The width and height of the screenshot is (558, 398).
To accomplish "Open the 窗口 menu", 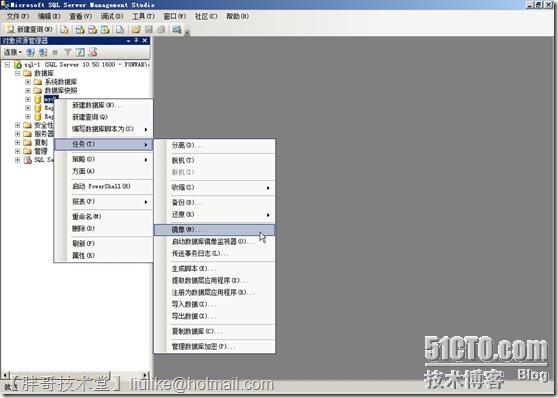I will tap(175, 16).
